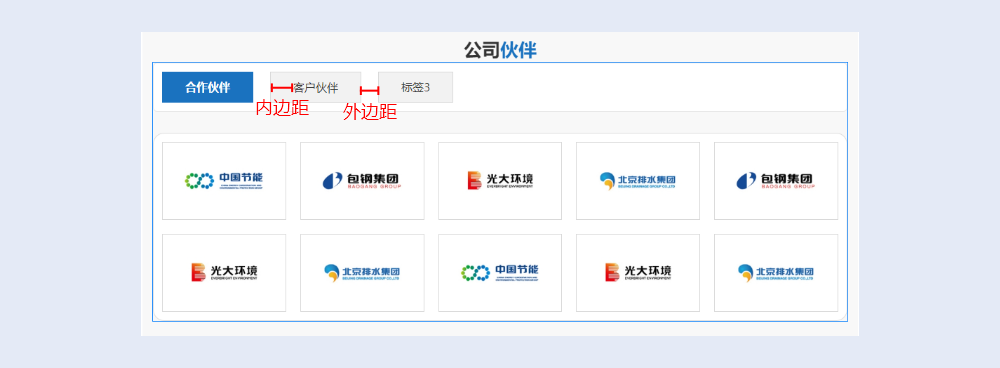This screenshot has height=368, width=1000.
Task: Select the 合作伙伴 tab
Action: point(207,87)
